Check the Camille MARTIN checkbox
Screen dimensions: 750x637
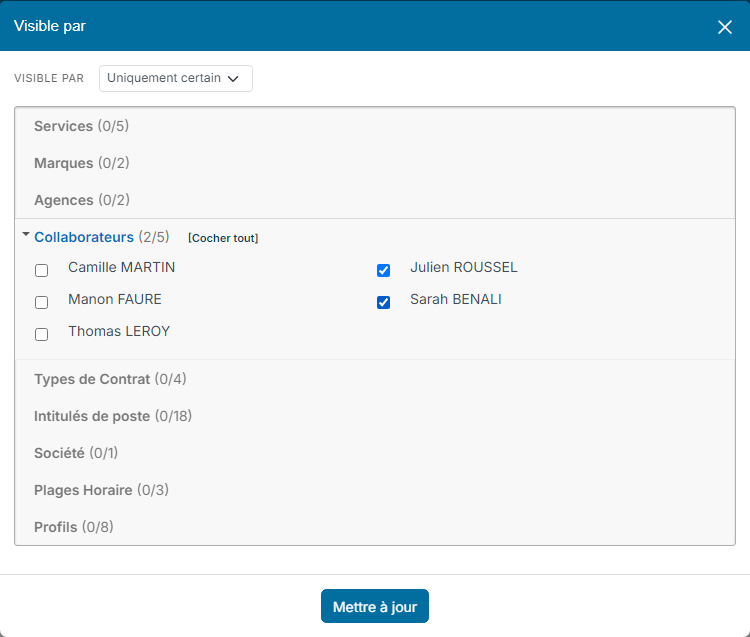[42, 270]
